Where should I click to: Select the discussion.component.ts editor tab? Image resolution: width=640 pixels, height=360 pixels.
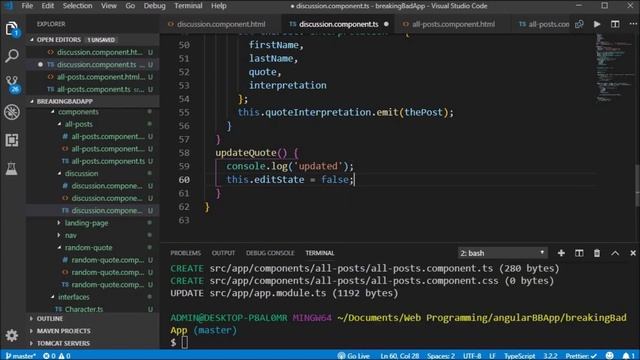338,24
